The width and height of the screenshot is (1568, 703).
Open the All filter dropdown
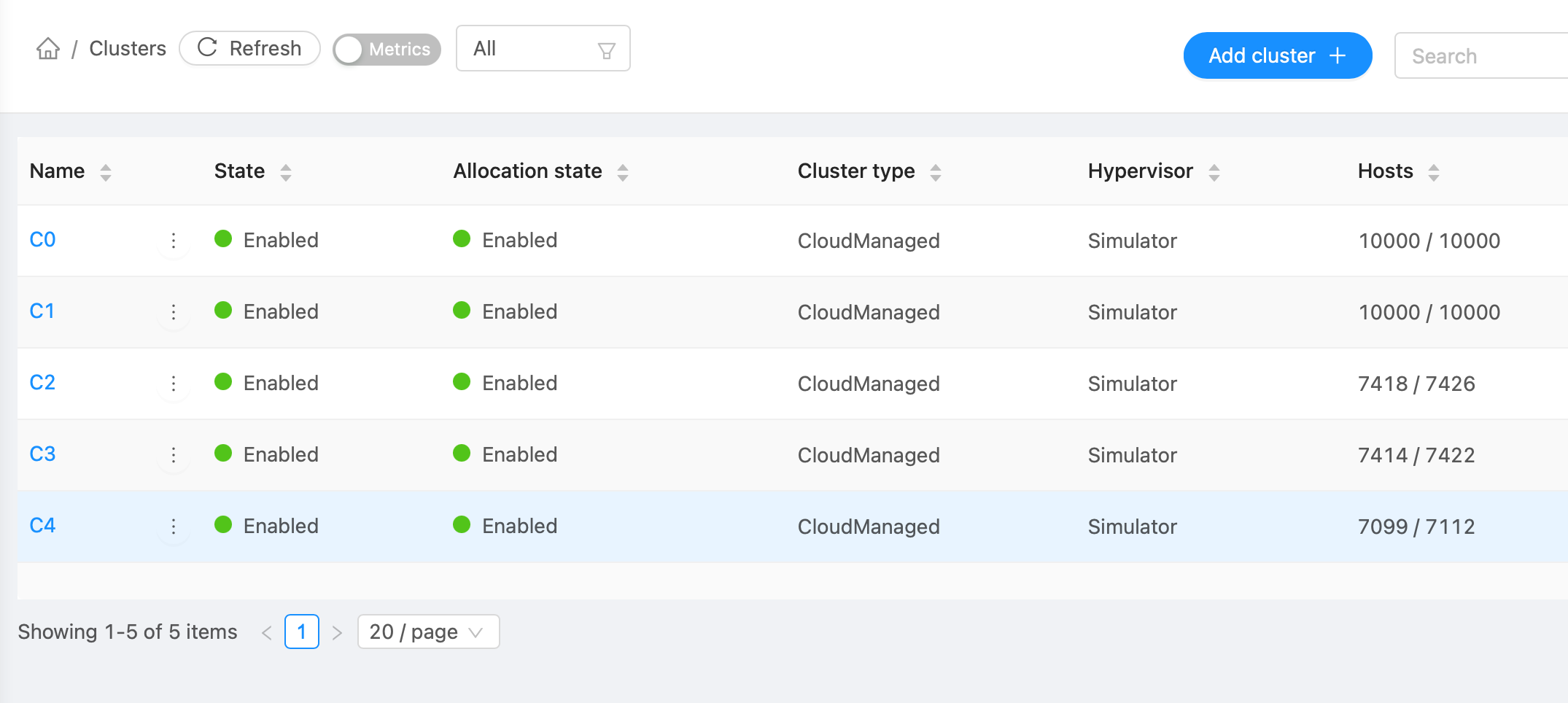pos(543,49)
